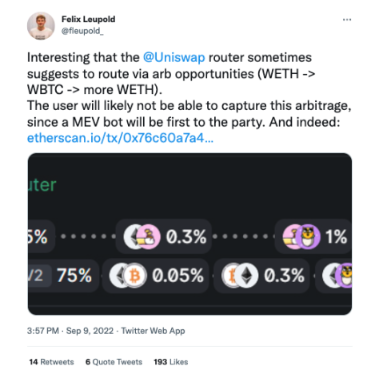Click the @fleupold_ handle
Screen dimensions: 390x385
[82, 31]
